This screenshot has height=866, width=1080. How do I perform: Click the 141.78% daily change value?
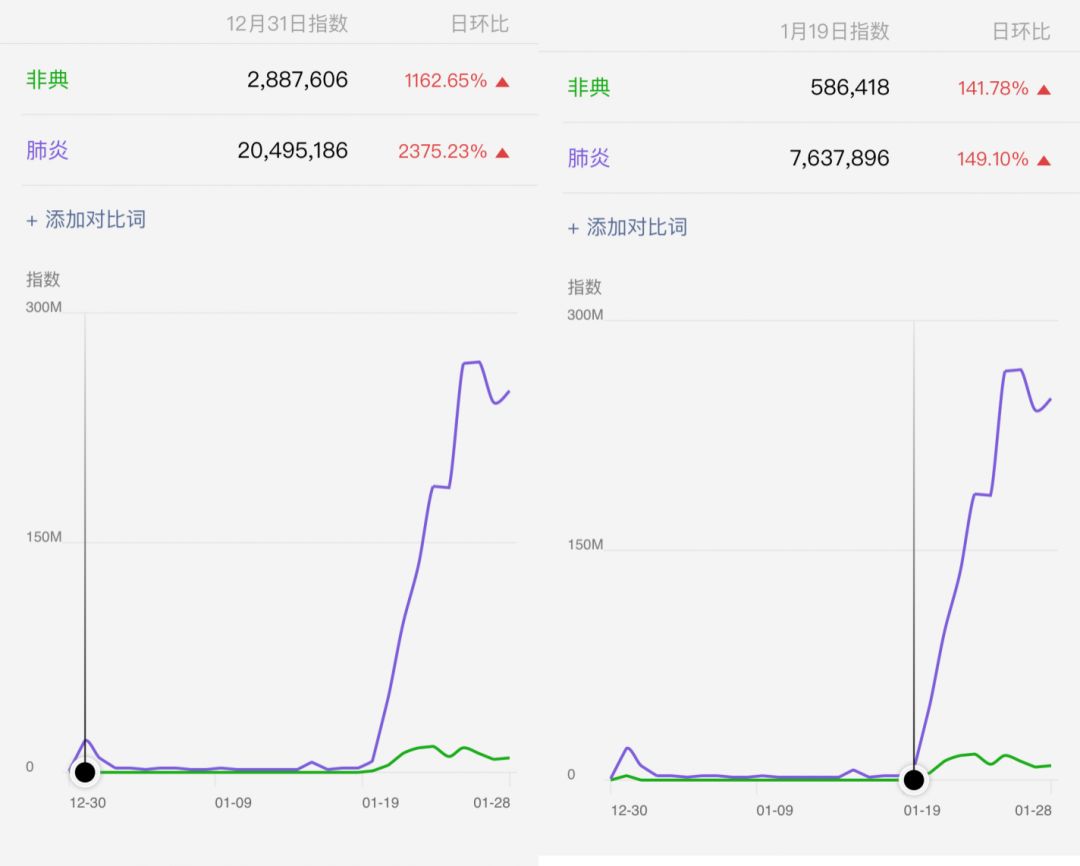pos(992,89)
